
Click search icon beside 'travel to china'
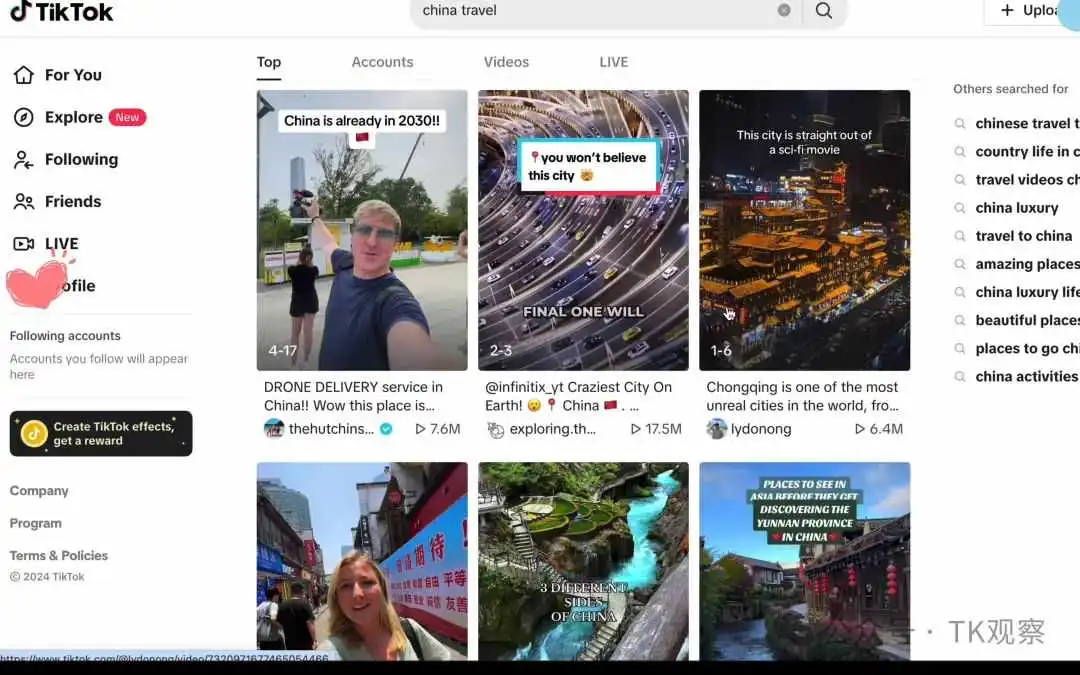click(x=959, y=236)
